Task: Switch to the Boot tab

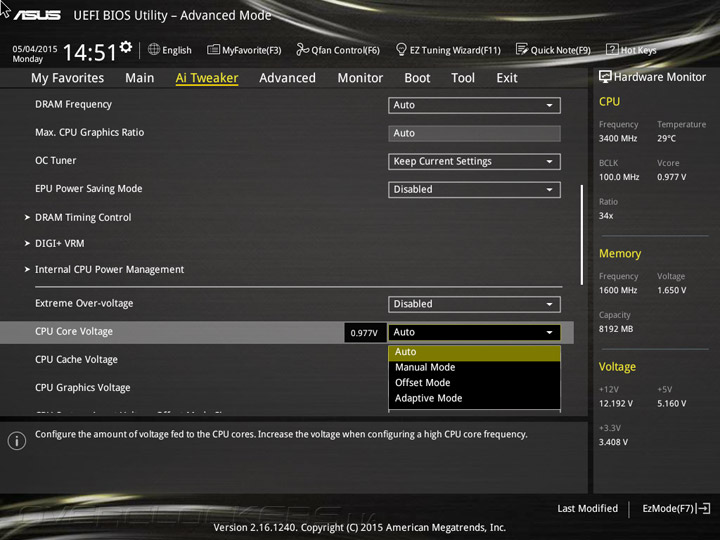Action: [x=417, y=78]
